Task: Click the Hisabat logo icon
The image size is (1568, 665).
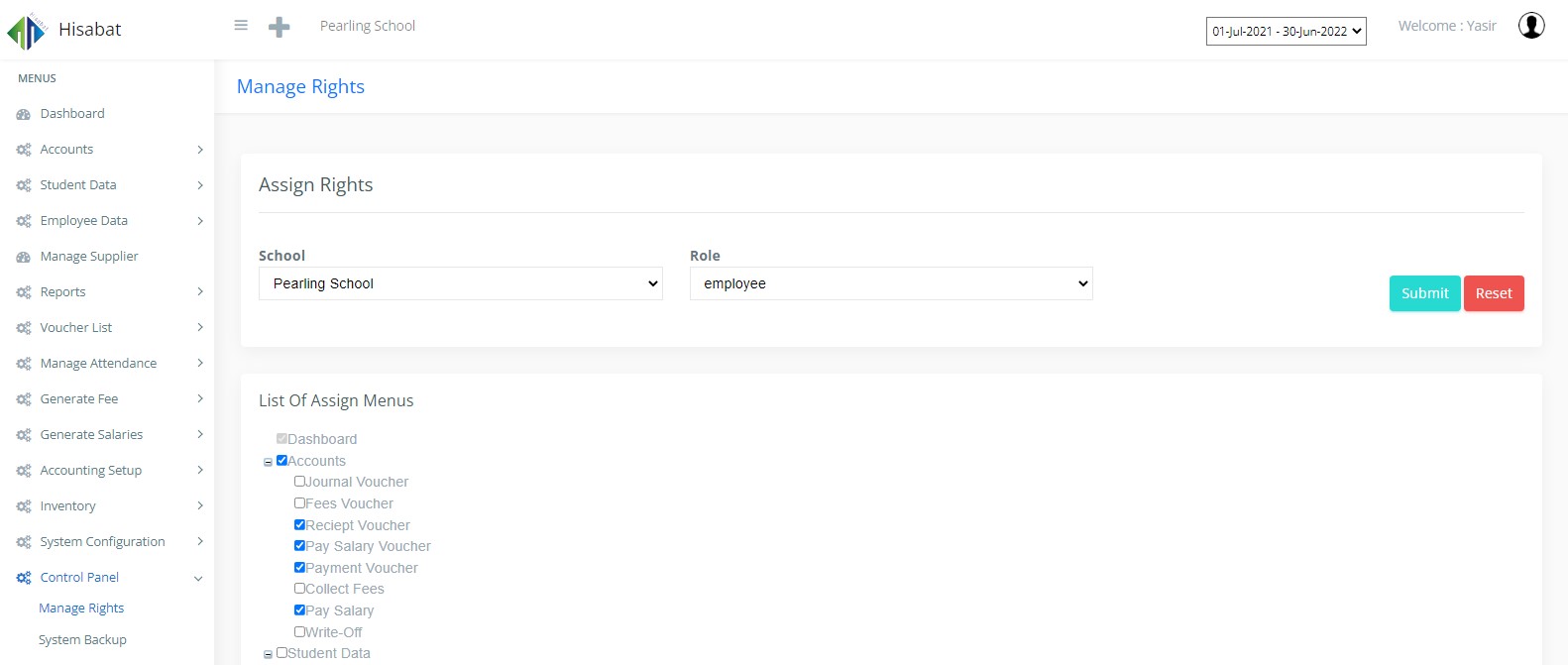Action: point(26,31)
